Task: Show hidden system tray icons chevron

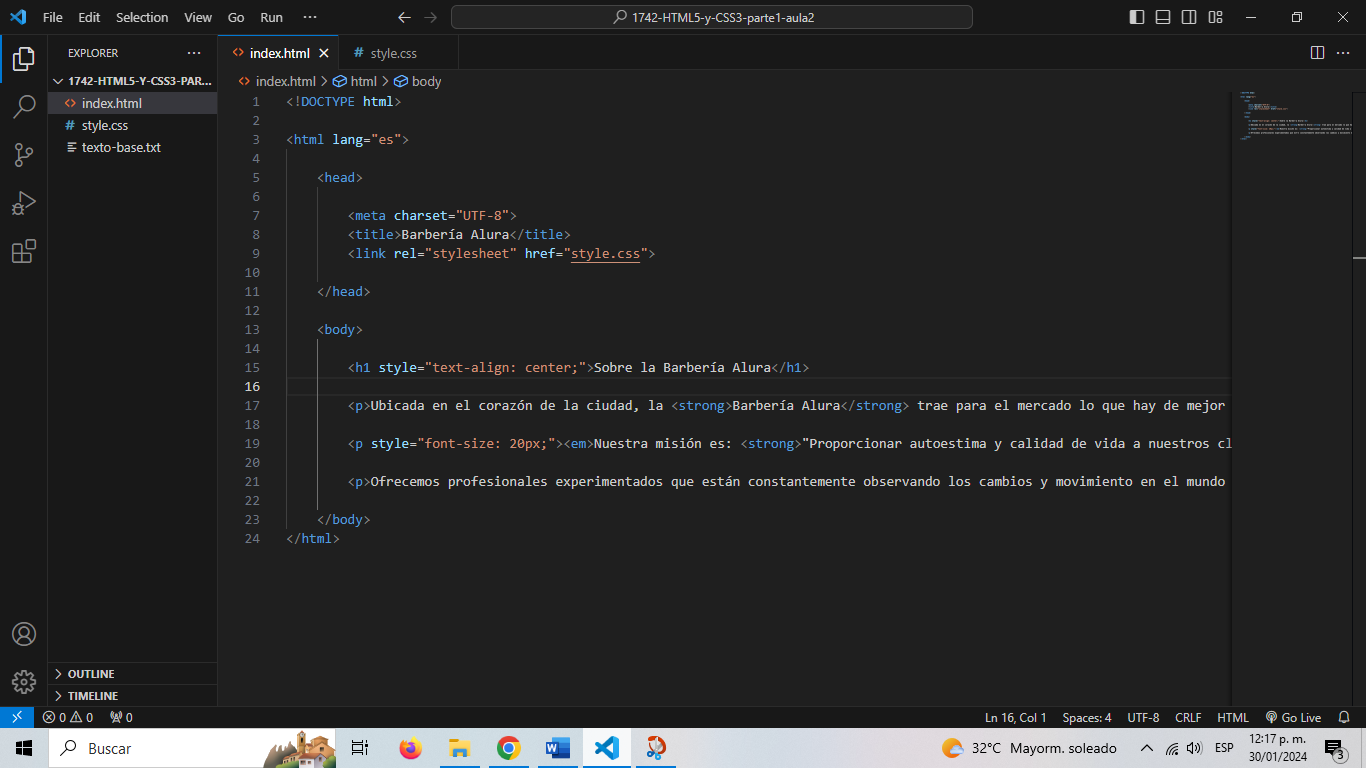Action: 1147,748
